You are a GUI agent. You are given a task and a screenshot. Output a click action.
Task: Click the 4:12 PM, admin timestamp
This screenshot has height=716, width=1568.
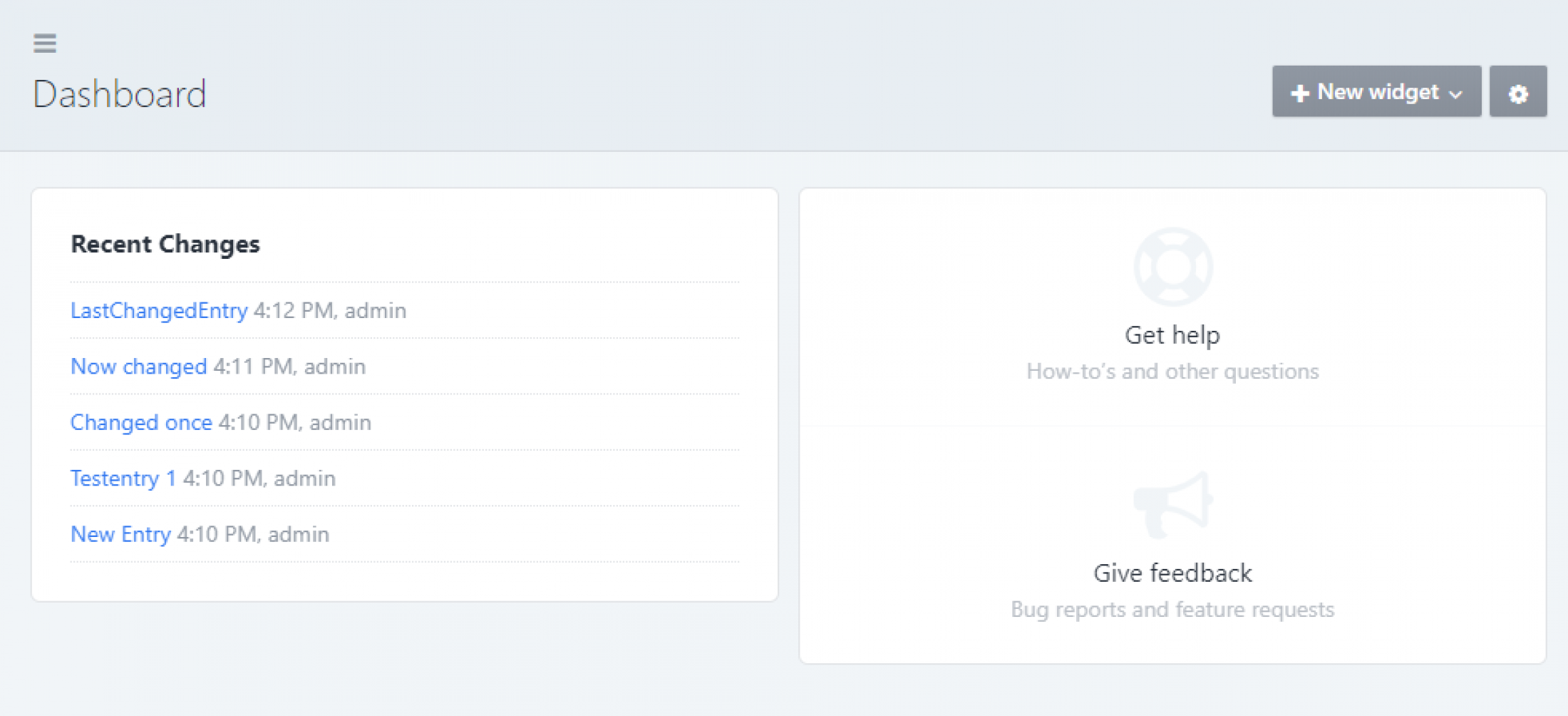(330, 311)
